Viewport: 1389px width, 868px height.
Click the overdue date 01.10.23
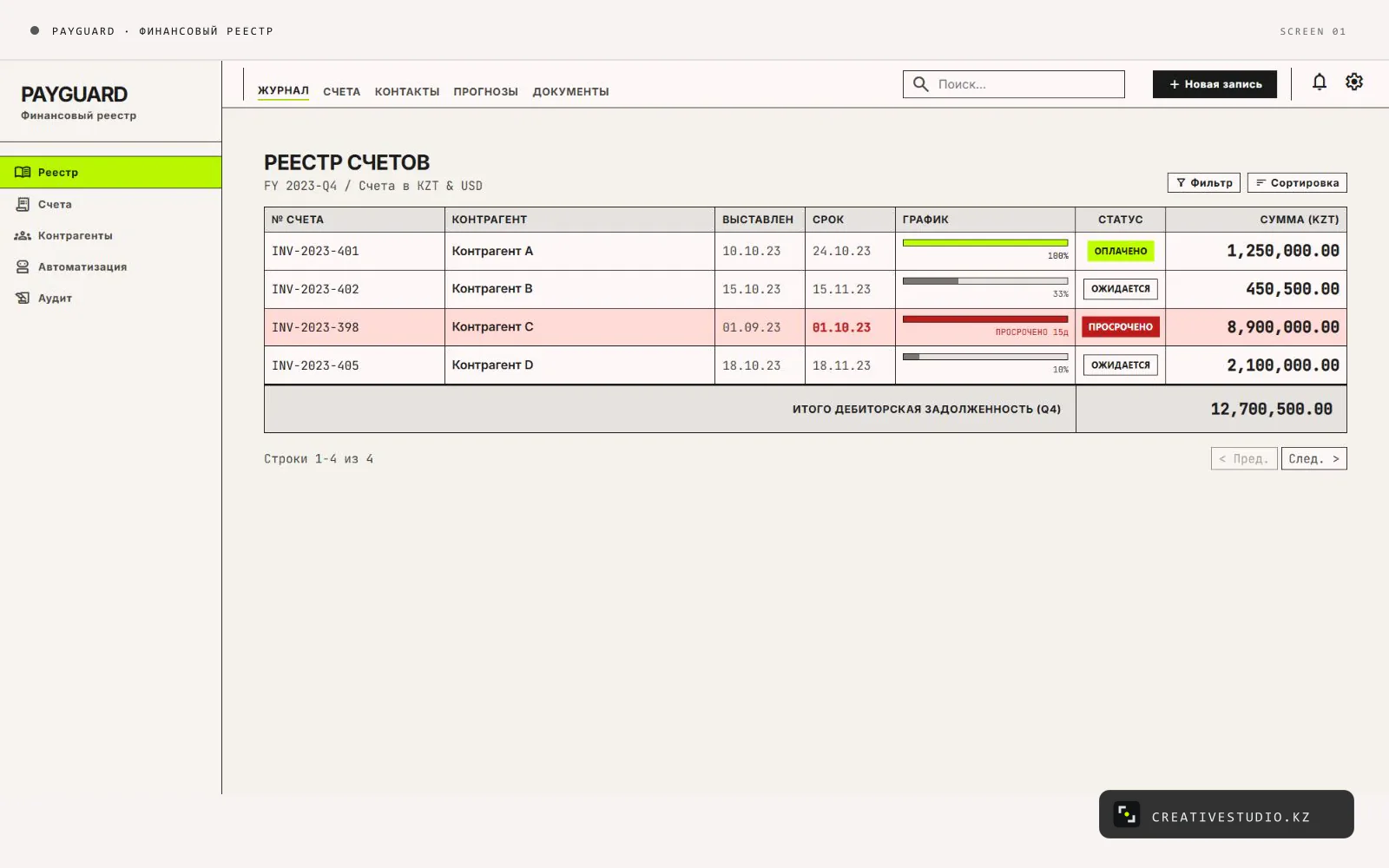[841, 327]
